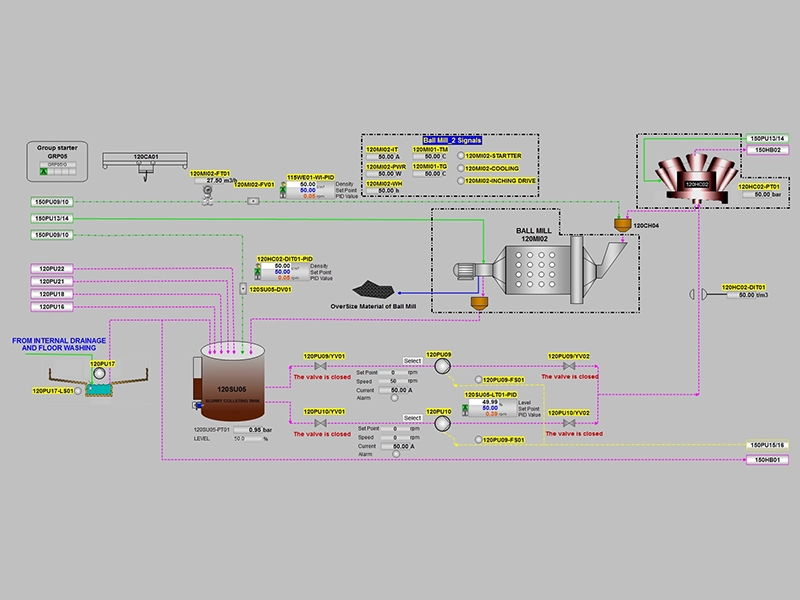Click the 120PU09-FS01 indicator nearest pump 120PU10
This screenshot has width=800, height=600.
point(478,439)
